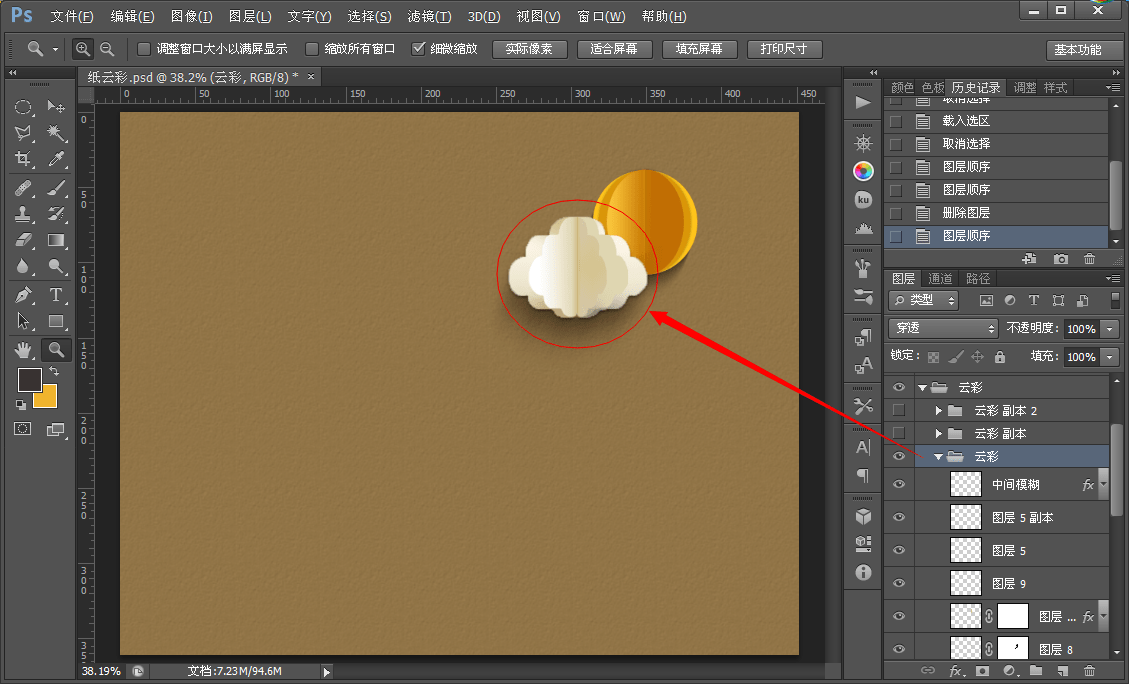
Task: Open the foreground color swatch
Action: pos(29,379)
